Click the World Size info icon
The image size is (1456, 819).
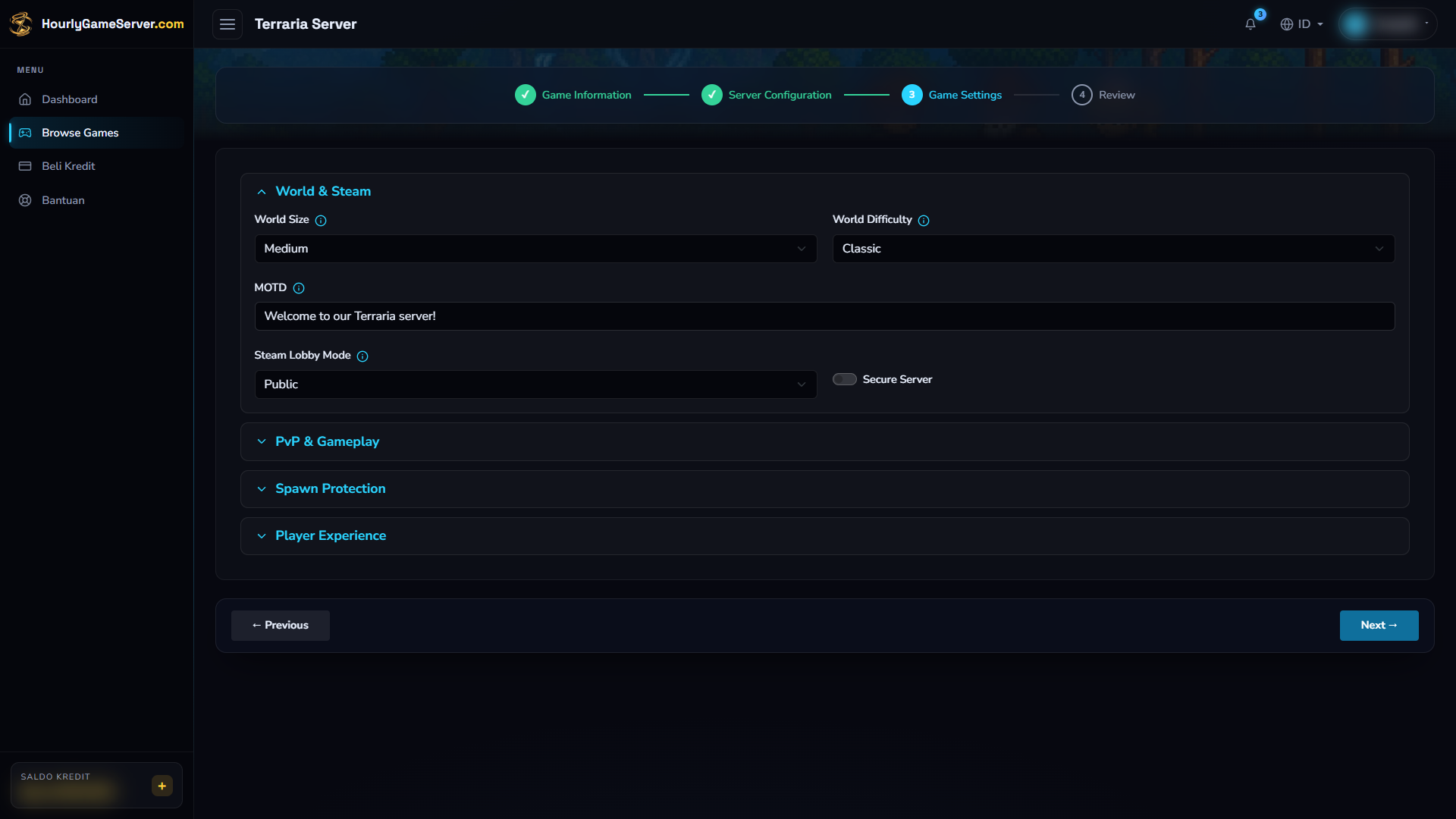[x=321, y=221]
